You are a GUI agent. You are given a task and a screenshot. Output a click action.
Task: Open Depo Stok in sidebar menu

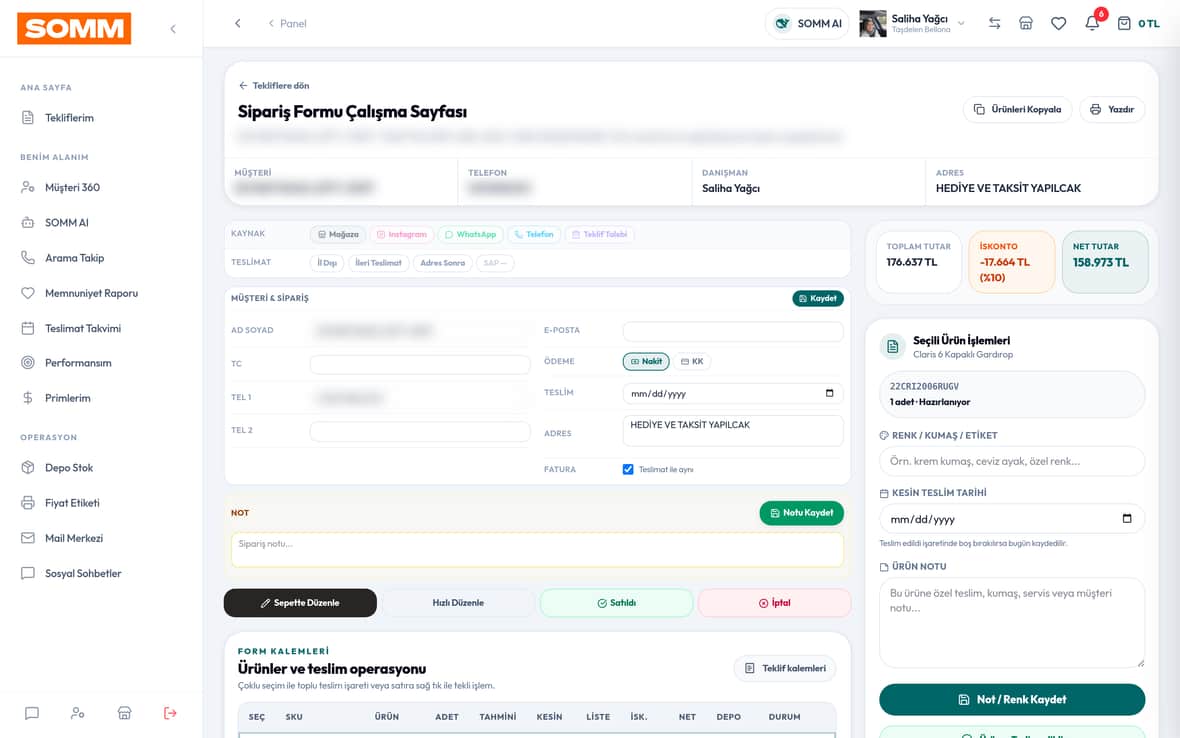[68, 467]
